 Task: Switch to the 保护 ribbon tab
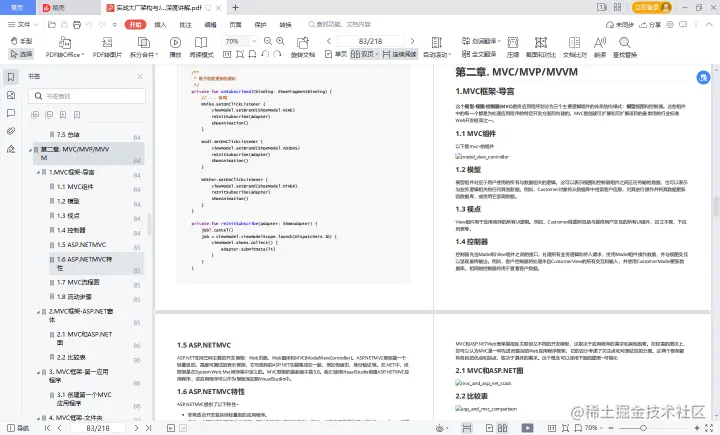[x=260, y=24]
